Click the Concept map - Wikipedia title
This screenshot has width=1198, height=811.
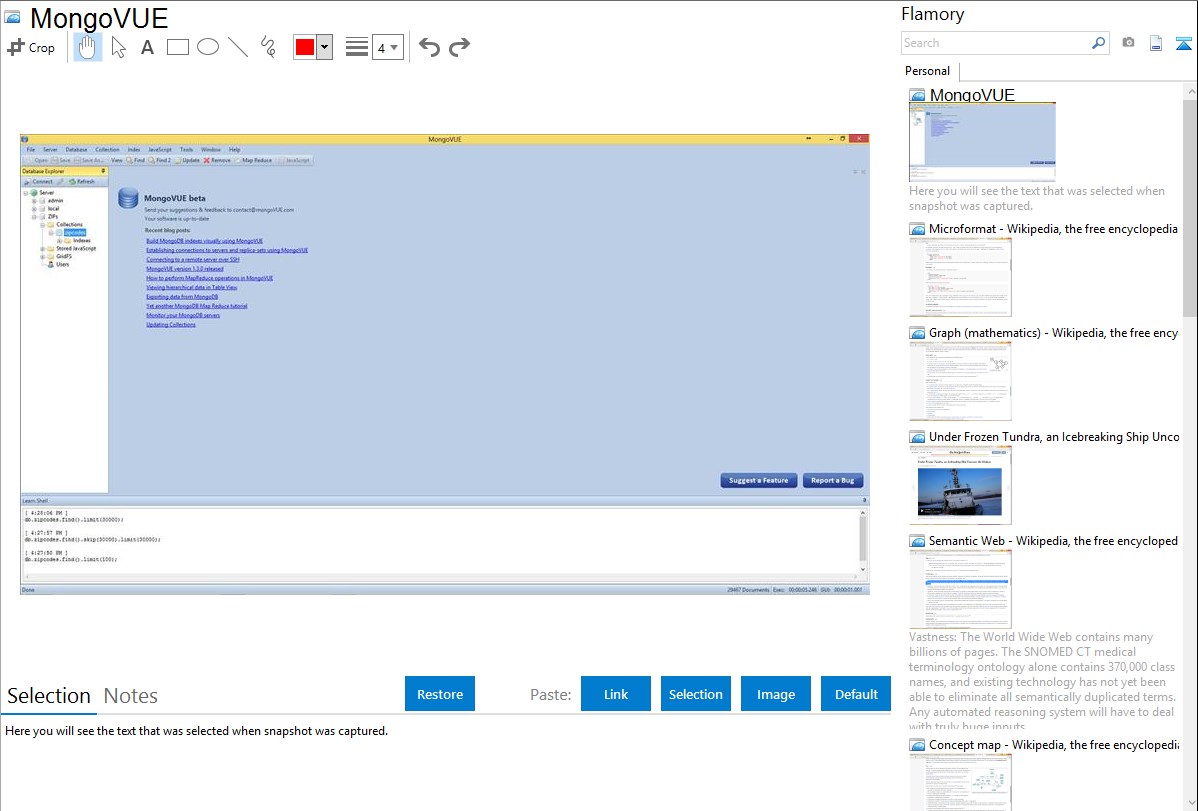pyautogui.click(x=1054, y=744)
